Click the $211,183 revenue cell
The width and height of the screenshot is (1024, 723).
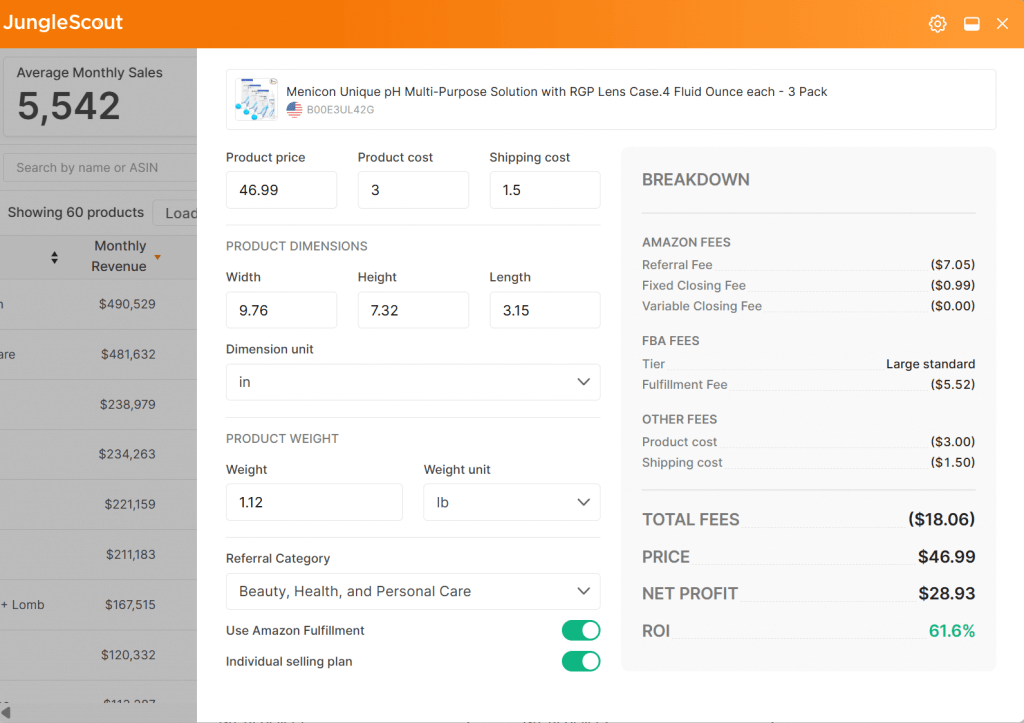131,554
